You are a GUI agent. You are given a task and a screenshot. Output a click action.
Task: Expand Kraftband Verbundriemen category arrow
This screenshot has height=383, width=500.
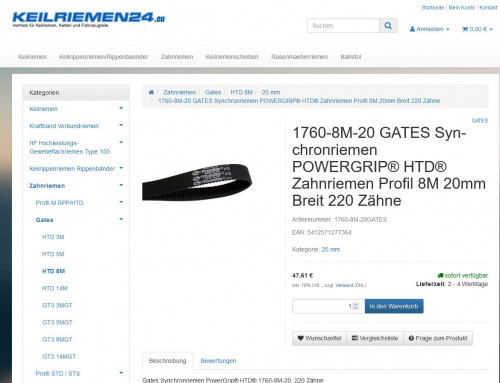(x=121, y=125)
